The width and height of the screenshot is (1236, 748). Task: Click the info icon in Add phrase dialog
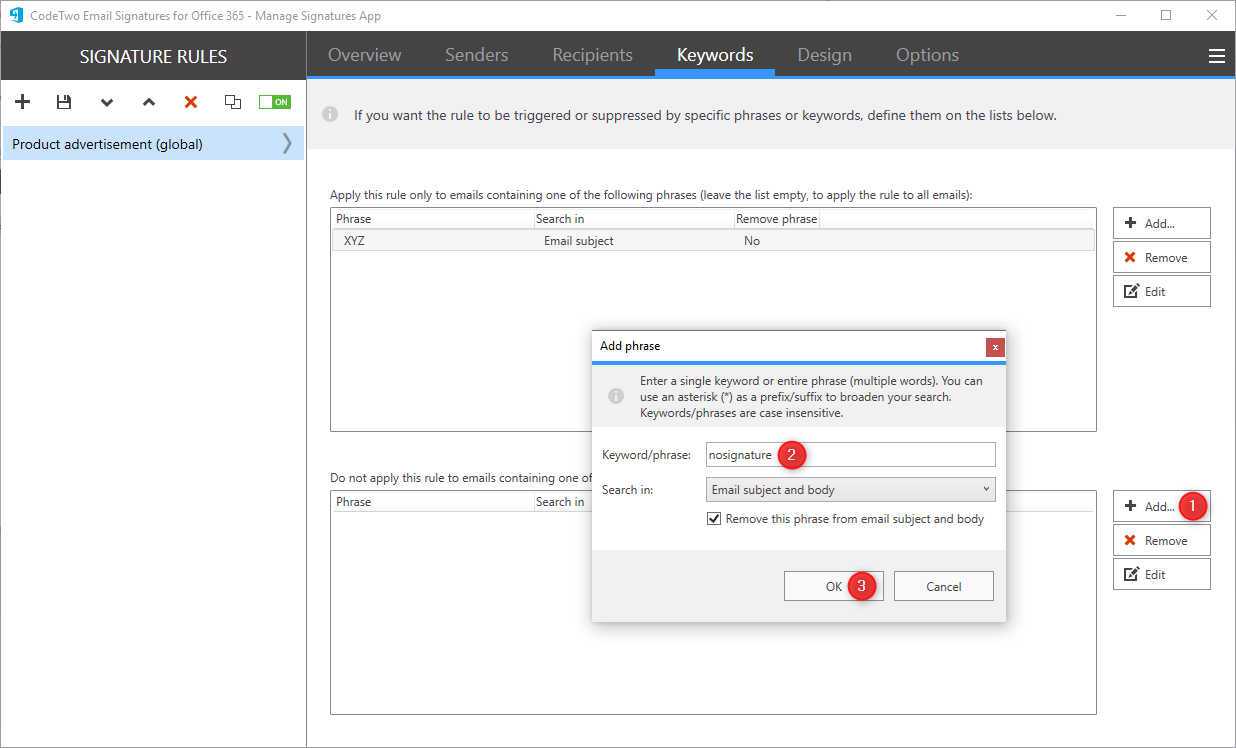[x=616, y=395]
